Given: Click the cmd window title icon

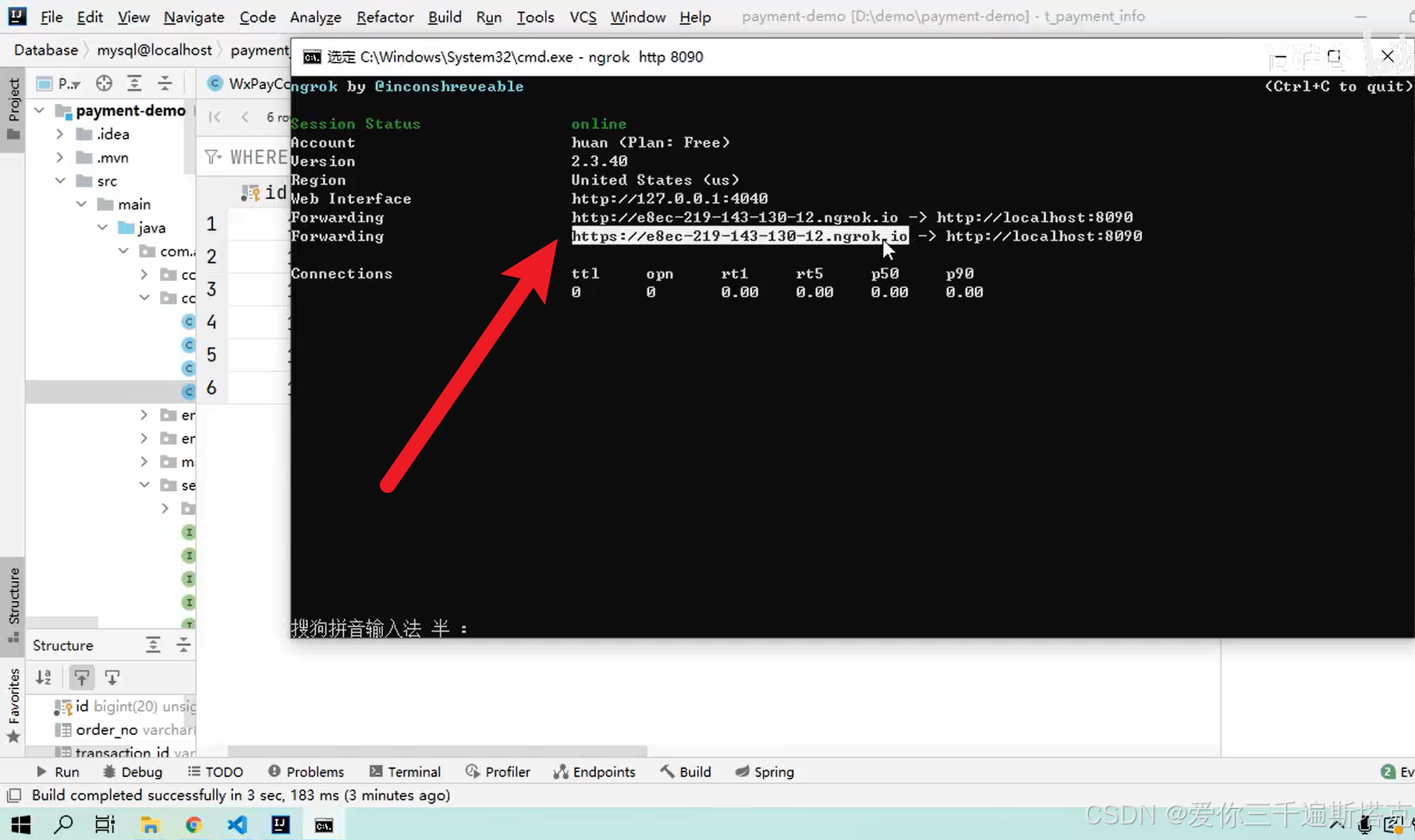Looking at the screenshot, I should click(x=312, y=57).
